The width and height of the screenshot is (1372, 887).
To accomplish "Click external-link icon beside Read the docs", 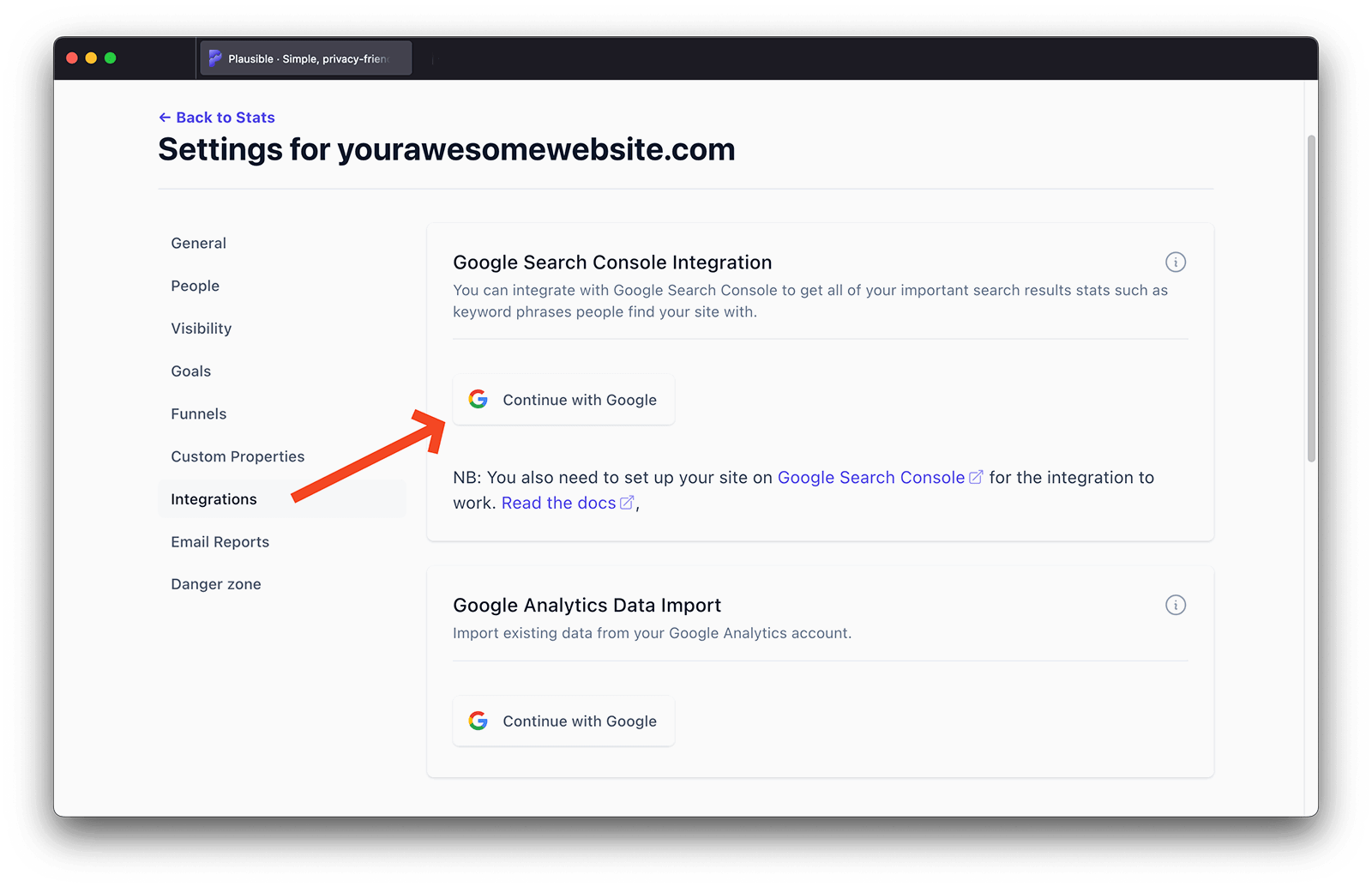I will click(627, 504).
